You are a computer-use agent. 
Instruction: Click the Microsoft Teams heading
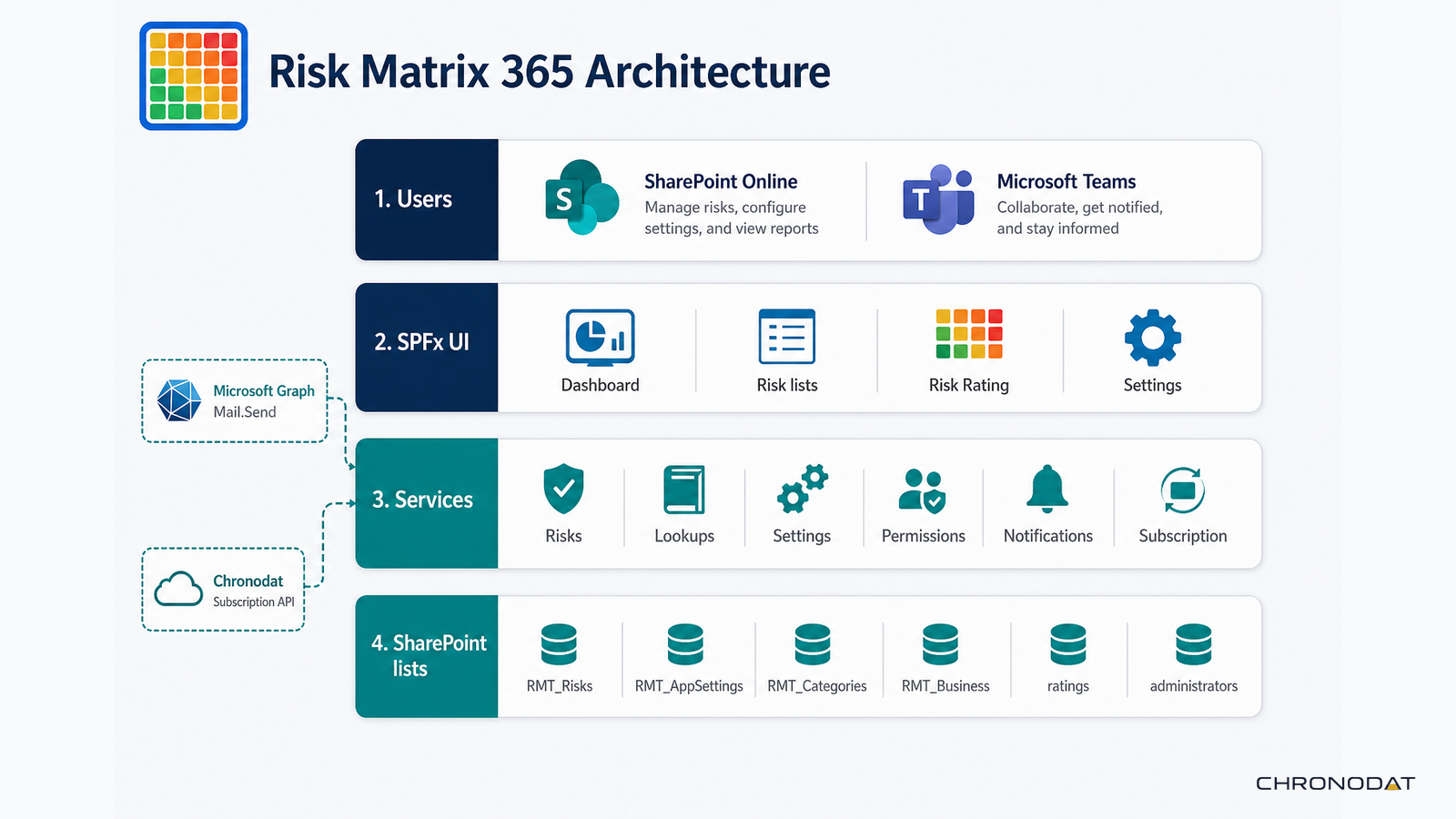click(x=1067, y=182)
